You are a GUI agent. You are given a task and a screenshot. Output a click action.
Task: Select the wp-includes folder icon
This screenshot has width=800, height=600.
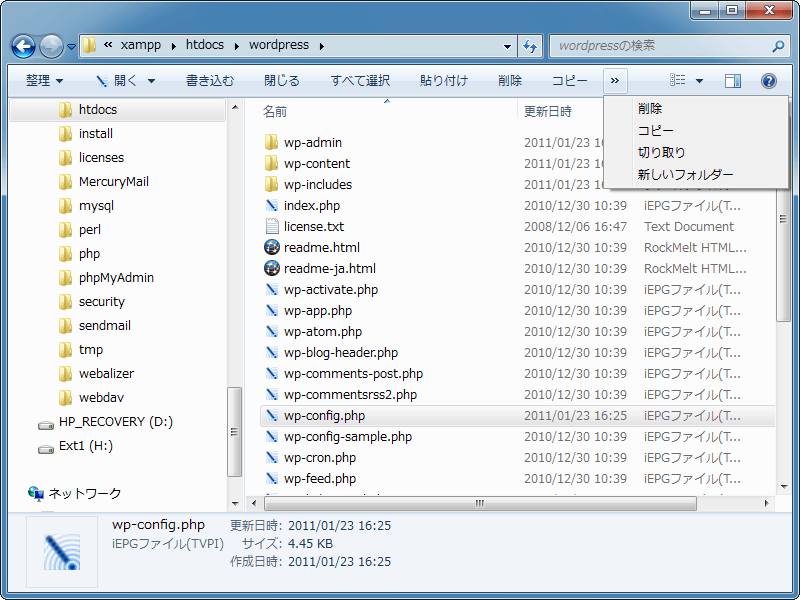(x=271, y=184)
